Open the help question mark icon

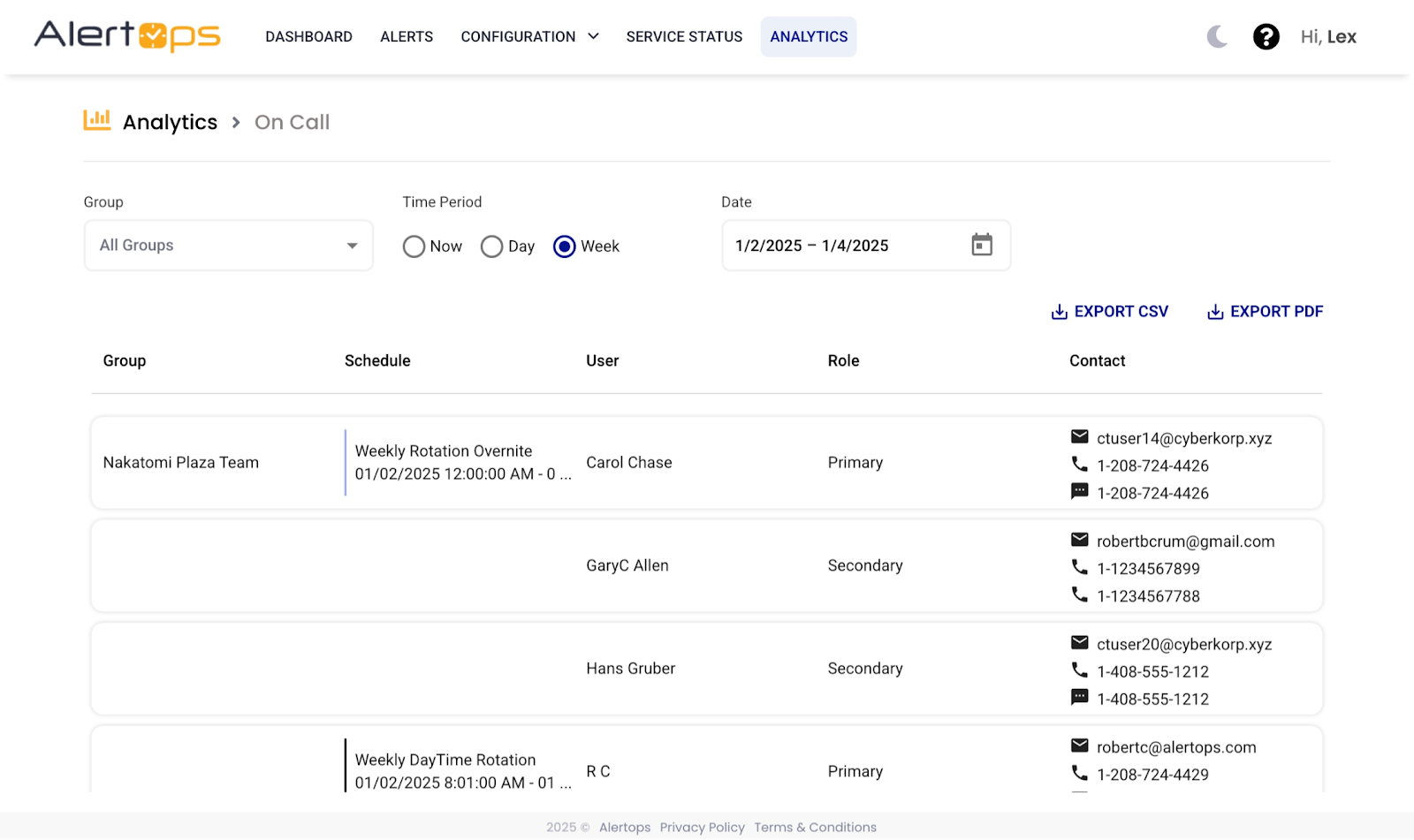pyautogui.click(x=1266, y=36)
